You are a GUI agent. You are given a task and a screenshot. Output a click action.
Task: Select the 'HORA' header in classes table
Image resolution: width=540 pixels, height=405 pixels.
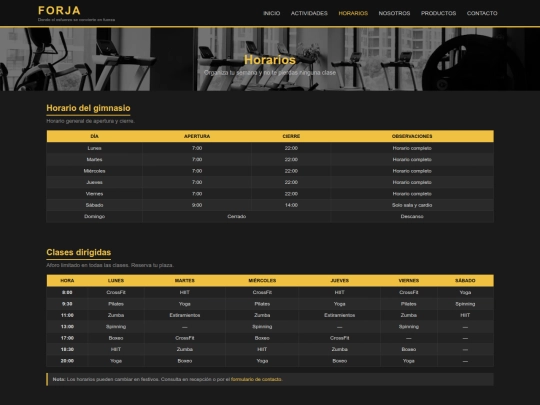coord(67,281)
